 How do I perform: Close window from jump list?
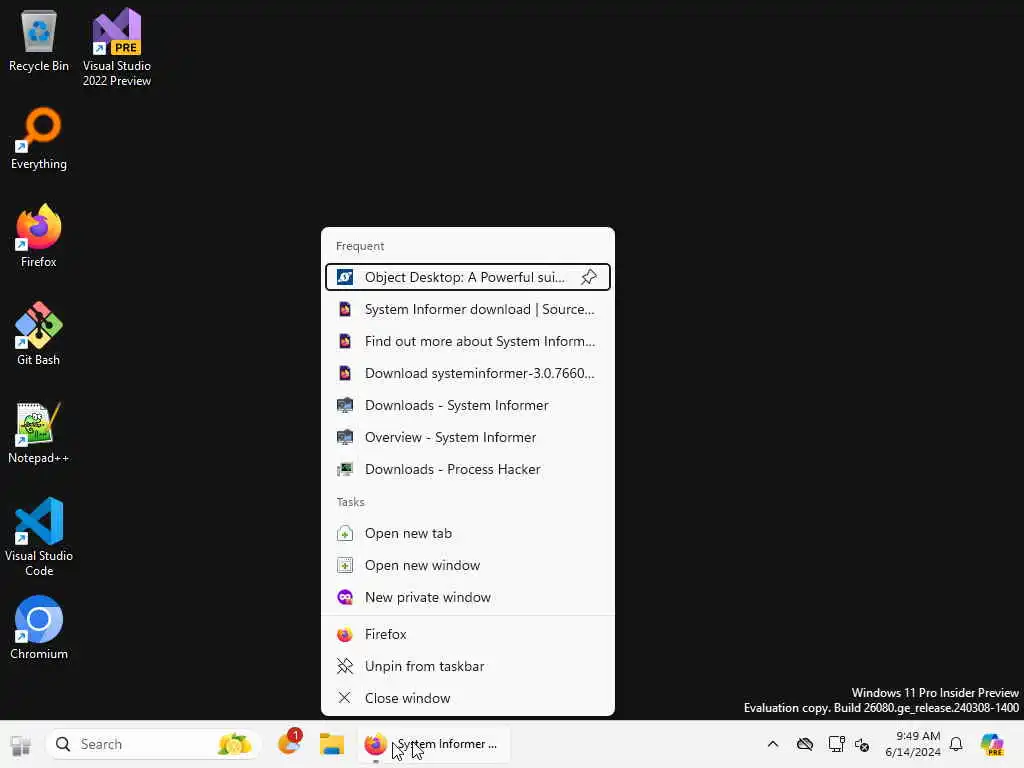[468, 698]
